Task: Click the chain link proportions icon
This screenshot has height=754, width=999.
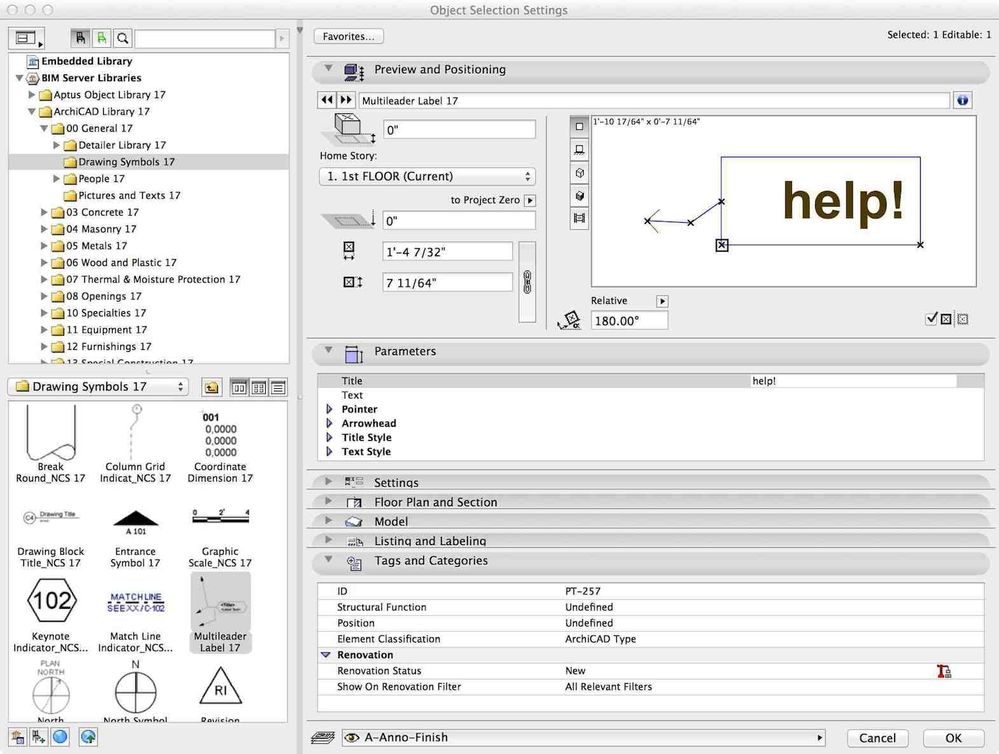Action: [527, 282]
